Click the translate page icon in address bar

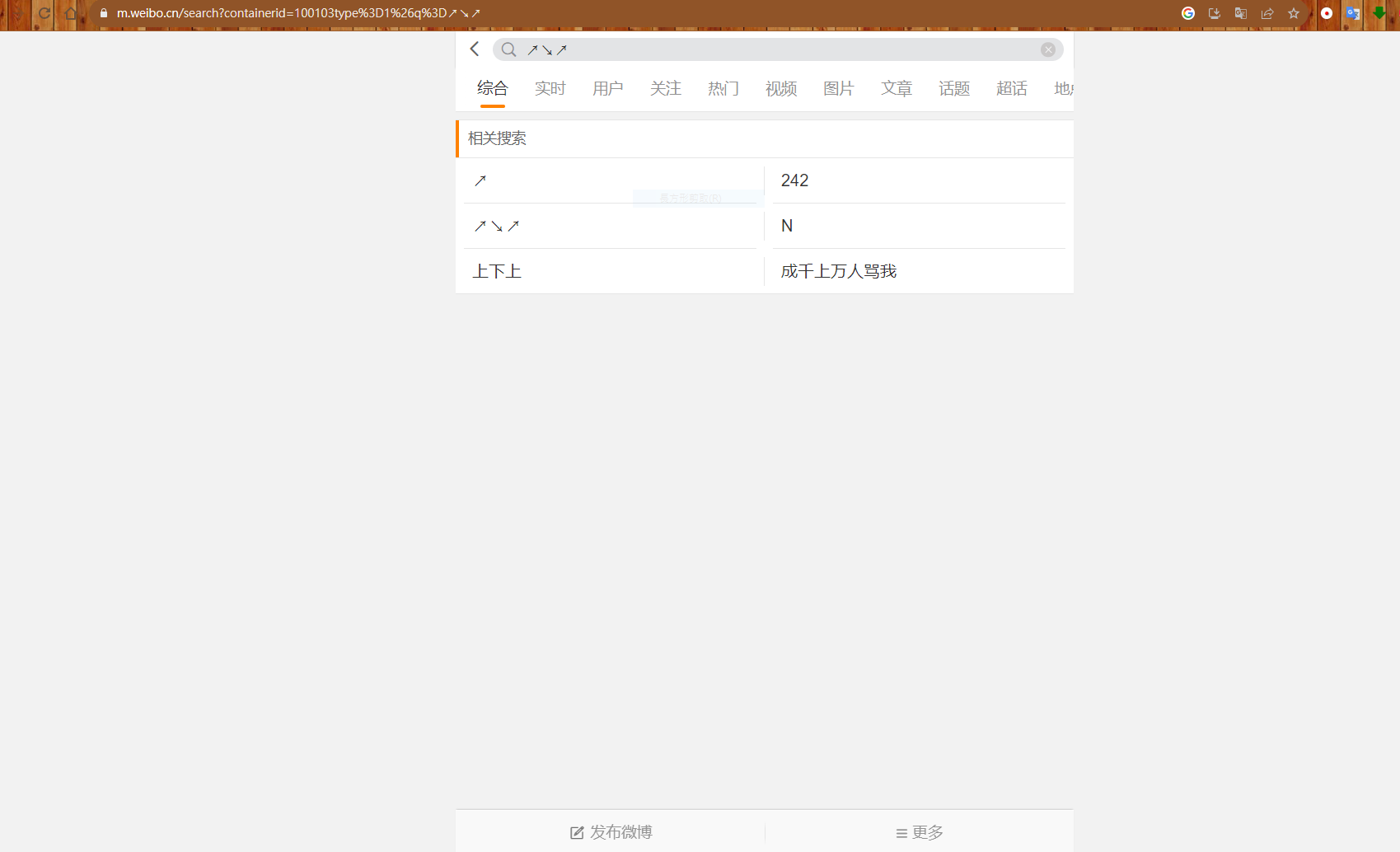1241,13
